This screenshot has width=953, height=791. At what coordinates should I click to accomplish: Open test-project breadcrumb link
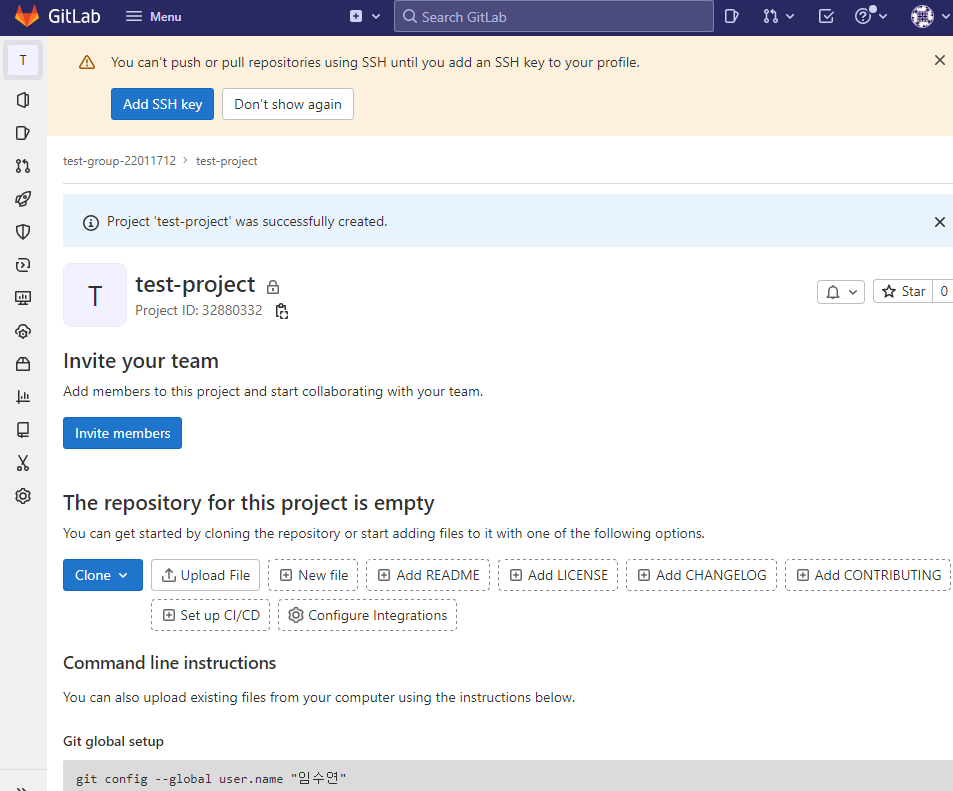(226, 161)
